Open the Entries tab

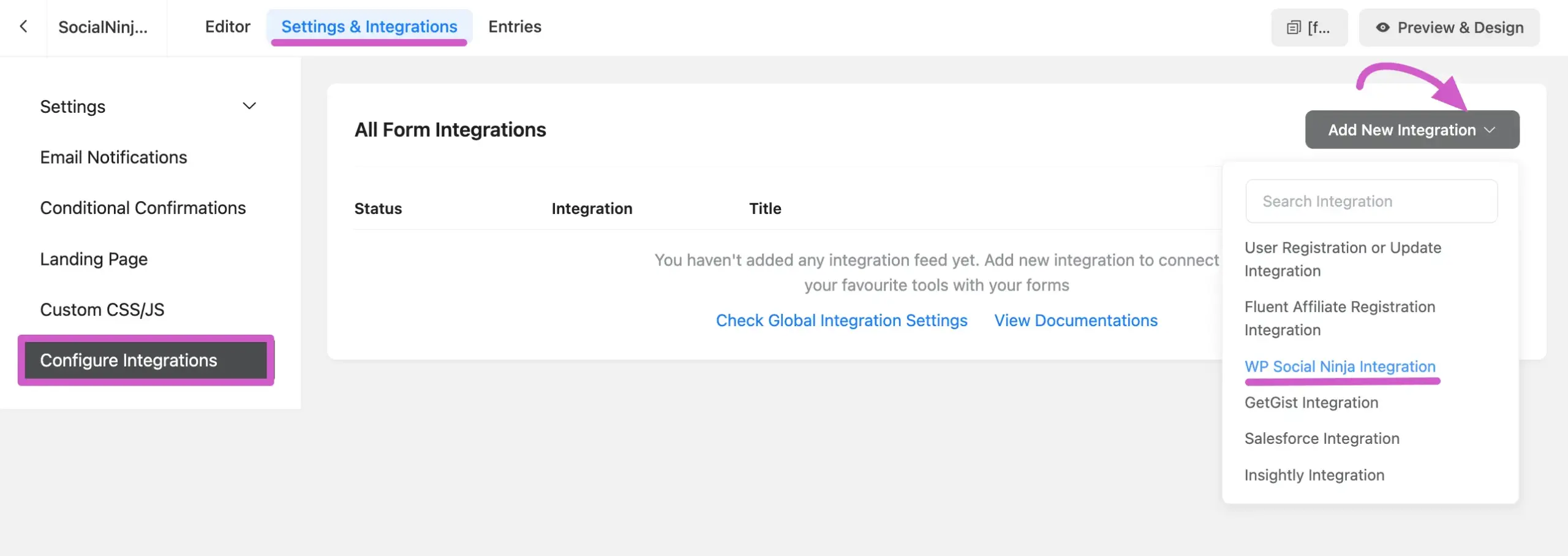(514, 26)
